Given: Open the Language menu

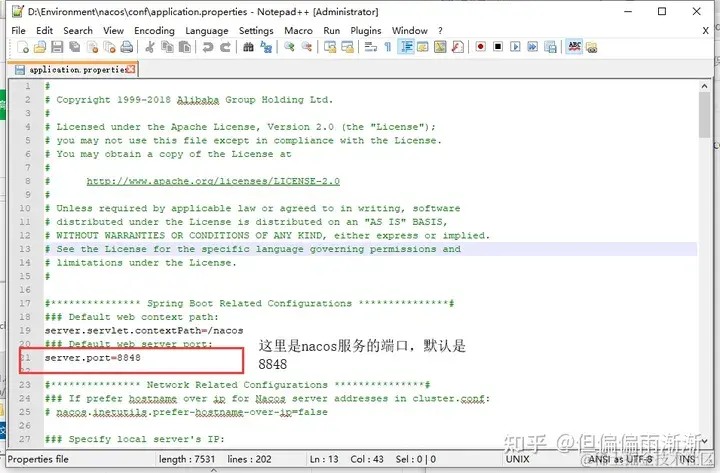Looking at the screenshot, I should click(x=207, y=30).
